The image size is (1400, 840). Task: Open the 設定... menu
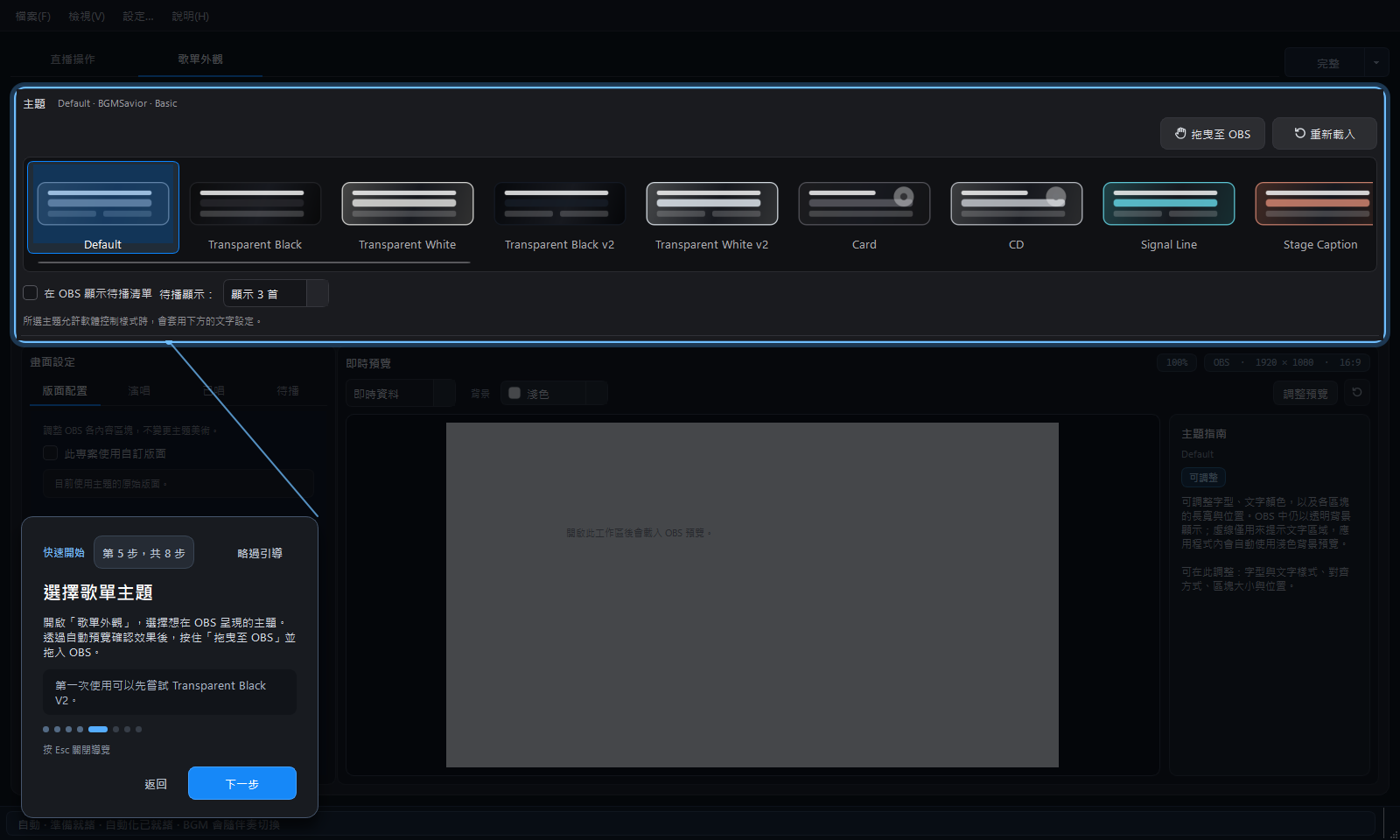tap(138, 17)
